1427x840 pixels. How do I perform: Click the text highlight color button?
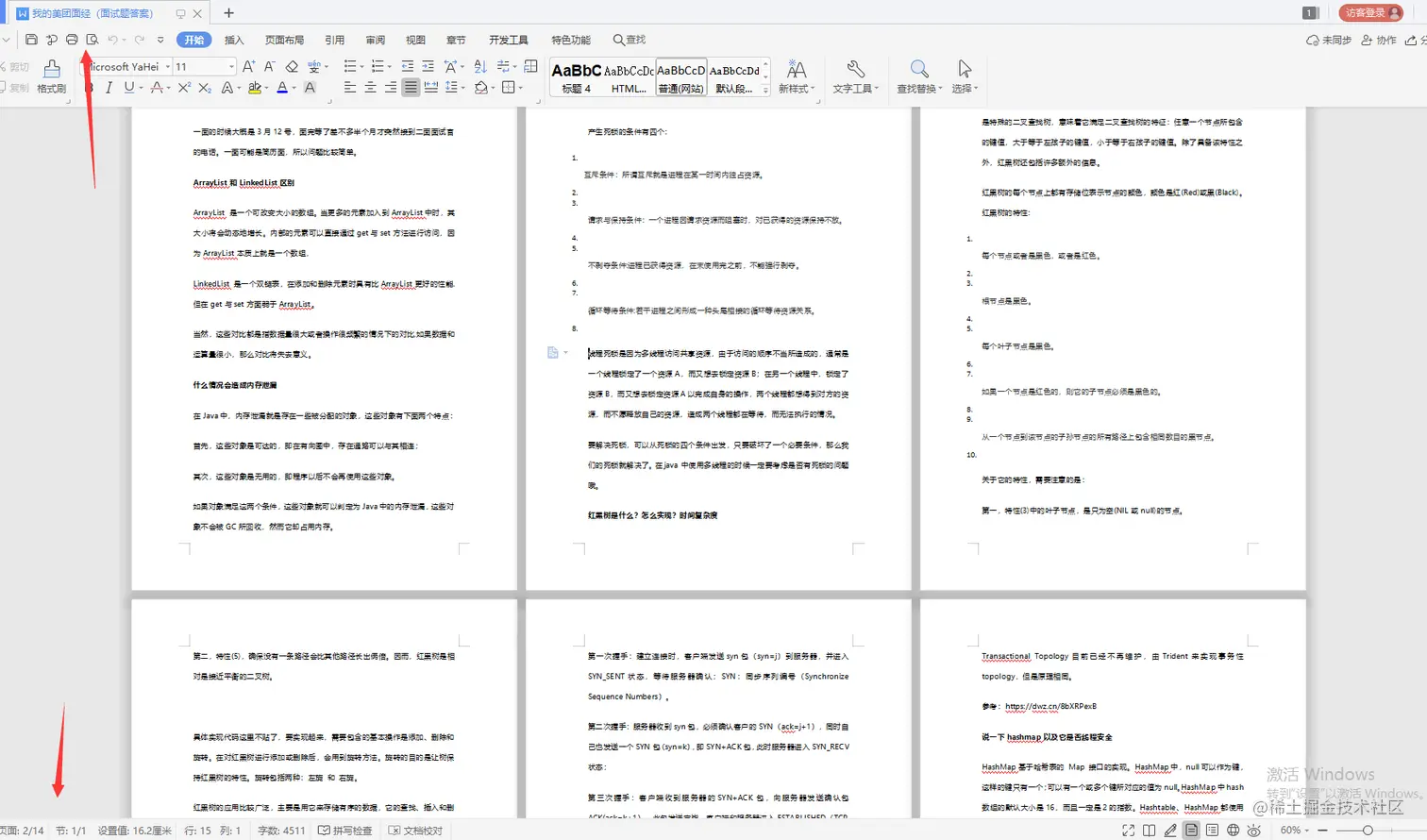254,88
